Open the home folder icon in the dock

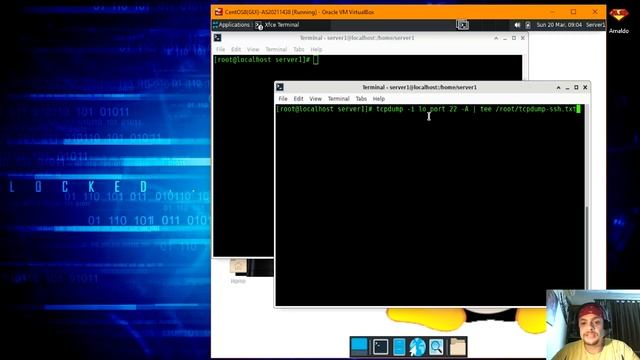coord(458,347)
